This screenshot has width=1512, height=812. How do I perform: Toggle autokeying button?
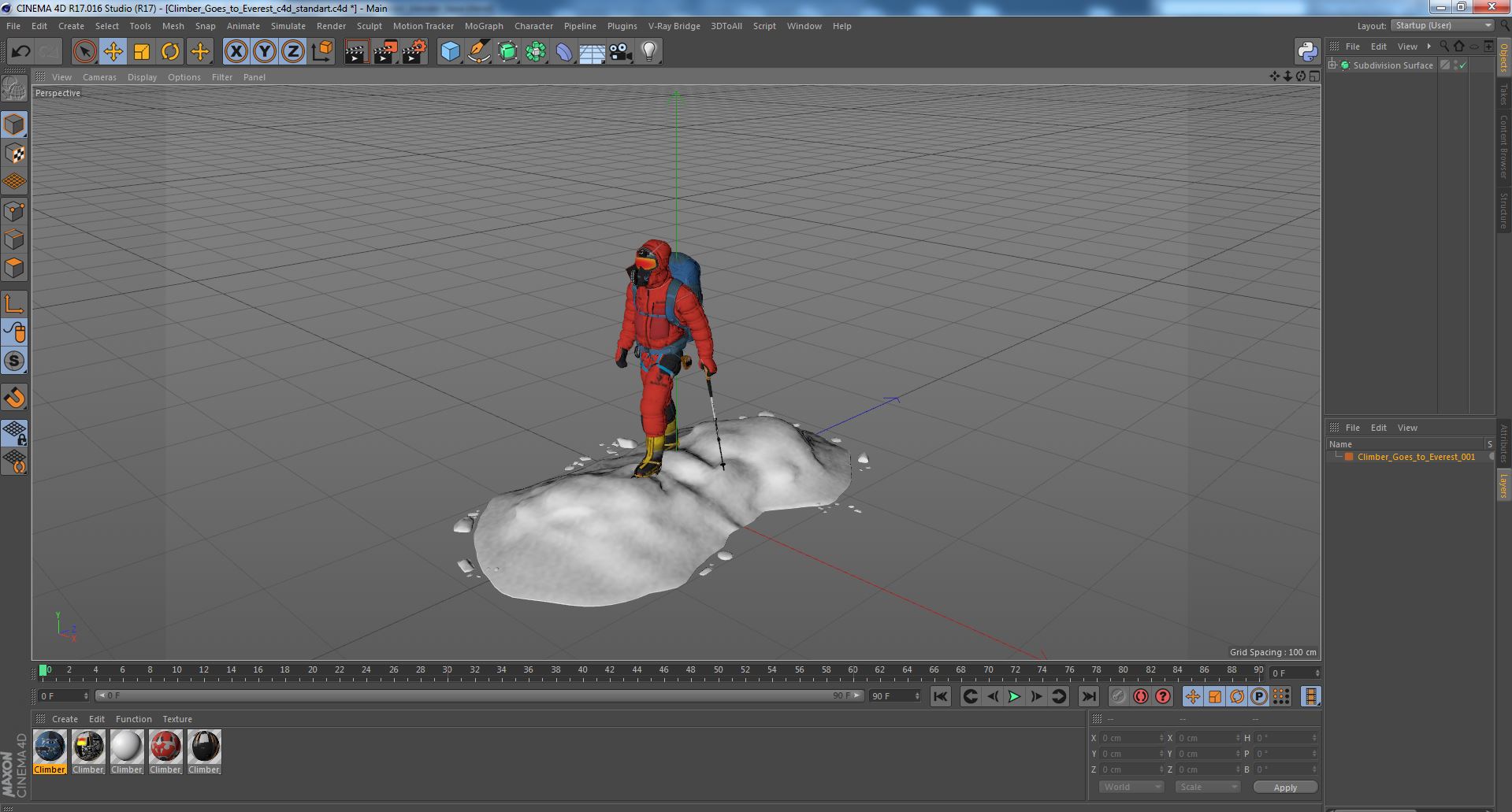[1141, 696]
